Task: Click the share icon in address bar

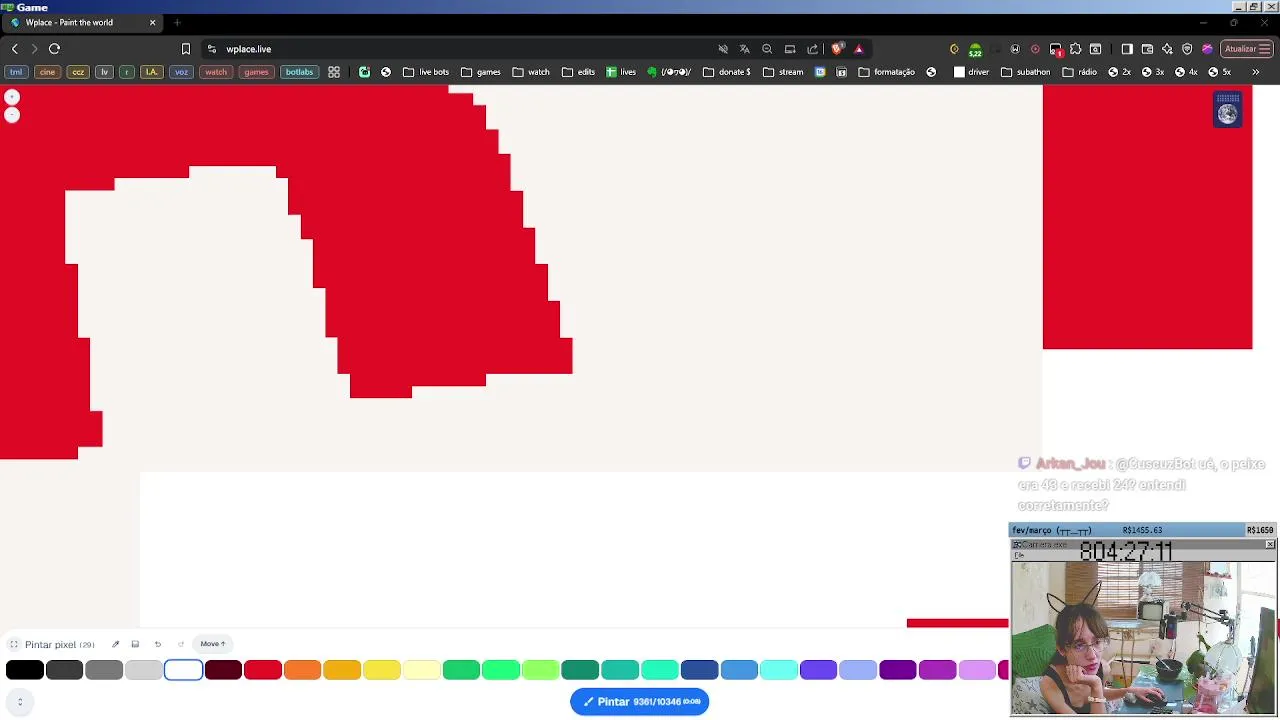Action: click(812, 49)
